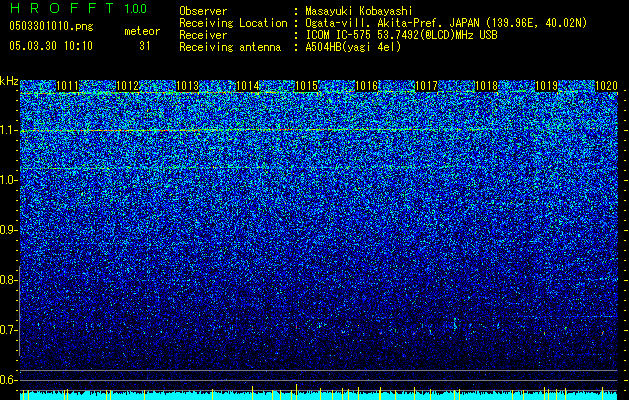Viewport: 629px width, 400px height.
Task: Click the 1018 time marker
Action: pyautogui.click(x=486, y=86)
